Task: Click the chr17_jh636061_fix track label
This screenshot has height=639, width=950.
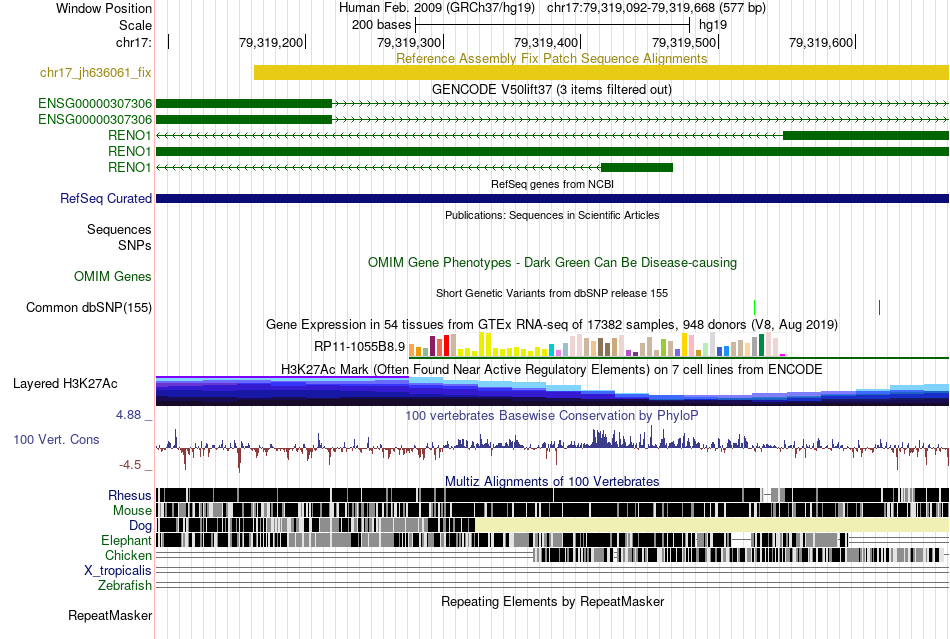Action: point(95,73)
